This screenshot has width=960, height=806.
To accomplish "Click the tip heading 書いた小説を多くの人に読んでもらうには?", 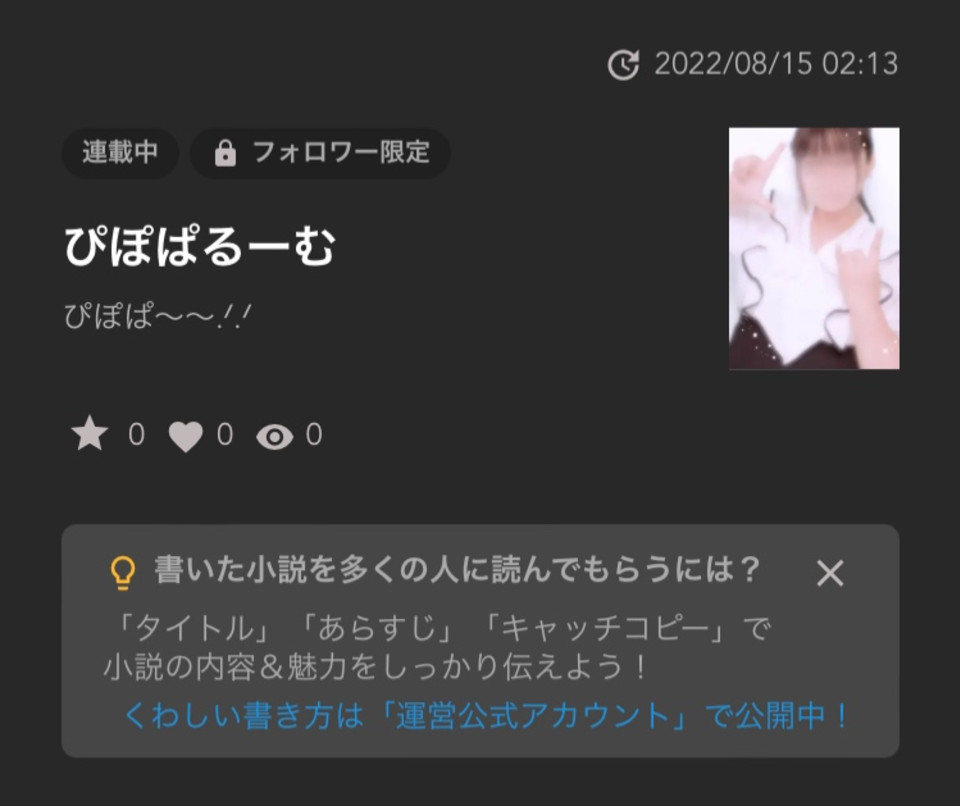I will point(457,570).
